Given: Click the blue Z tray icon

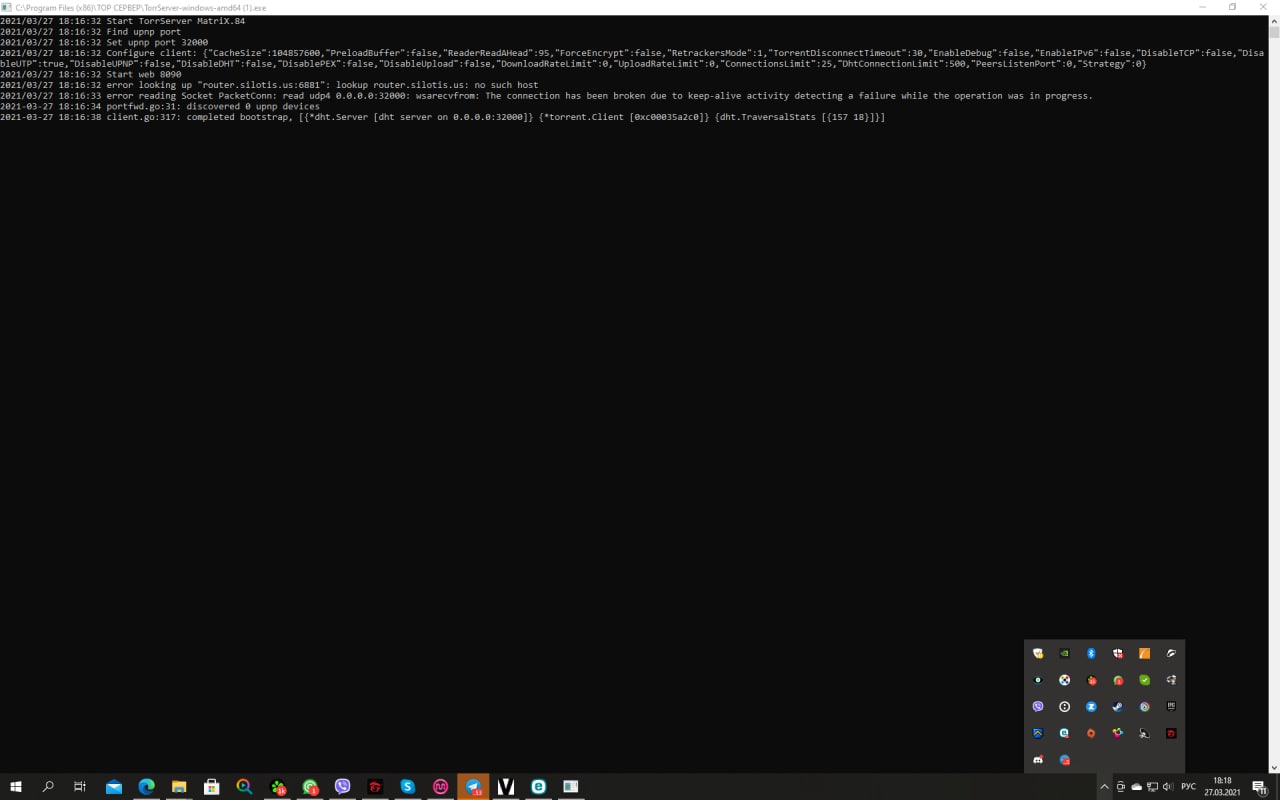Looking at the screenshot, I should click(1091, 706).
